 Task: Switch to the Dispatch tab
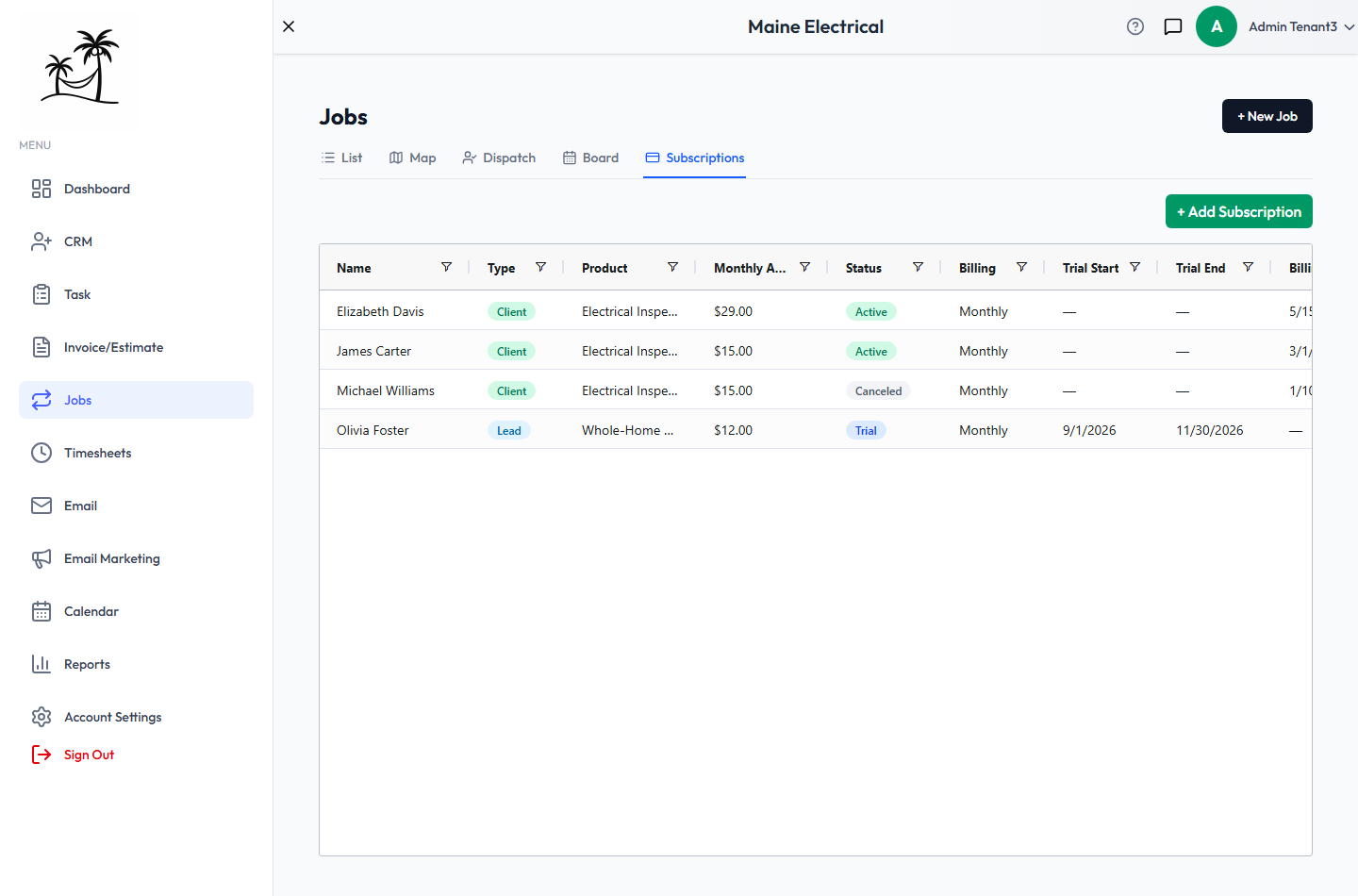[499, 158]
